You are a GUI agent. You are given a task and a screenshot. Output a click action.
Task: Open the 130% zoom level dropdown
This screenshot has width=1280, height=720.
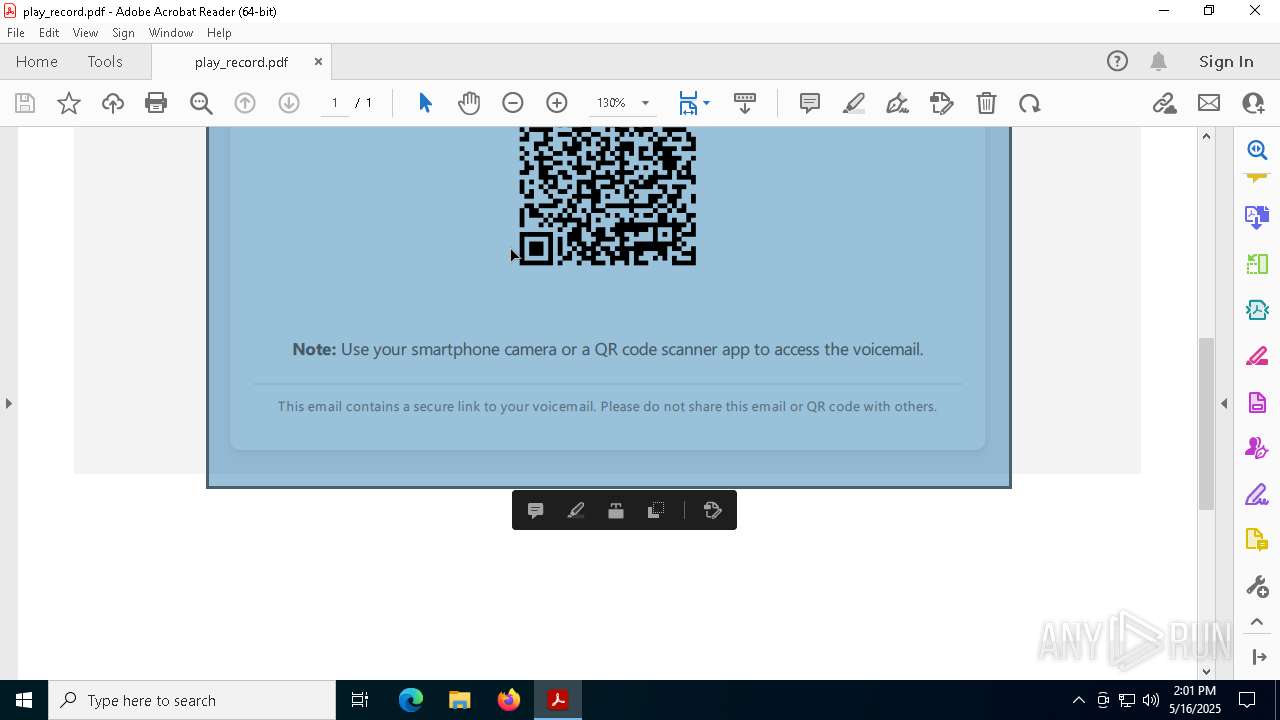645,103
